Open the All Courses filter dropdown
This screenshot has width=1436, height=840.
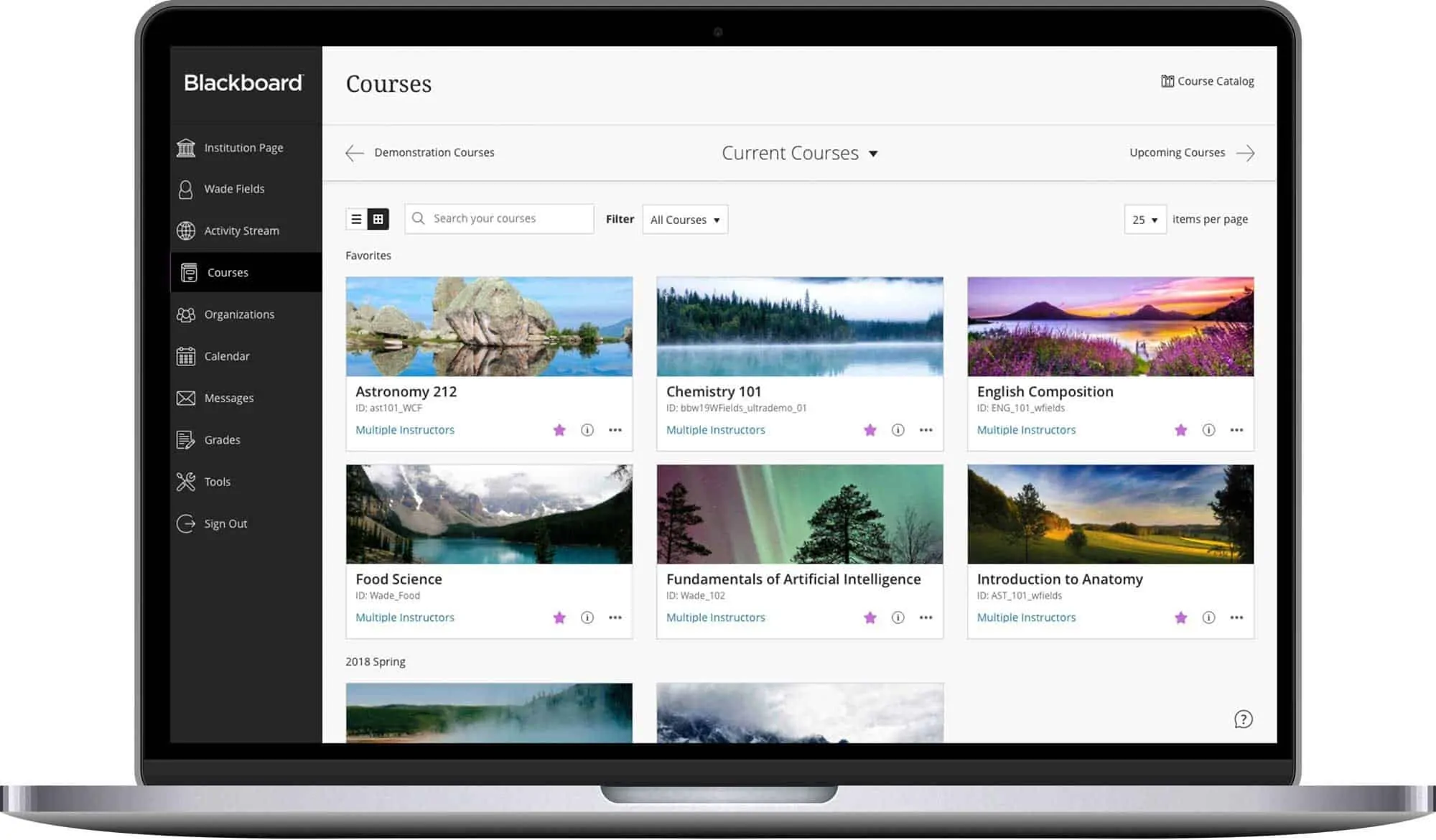pos(684,219)
